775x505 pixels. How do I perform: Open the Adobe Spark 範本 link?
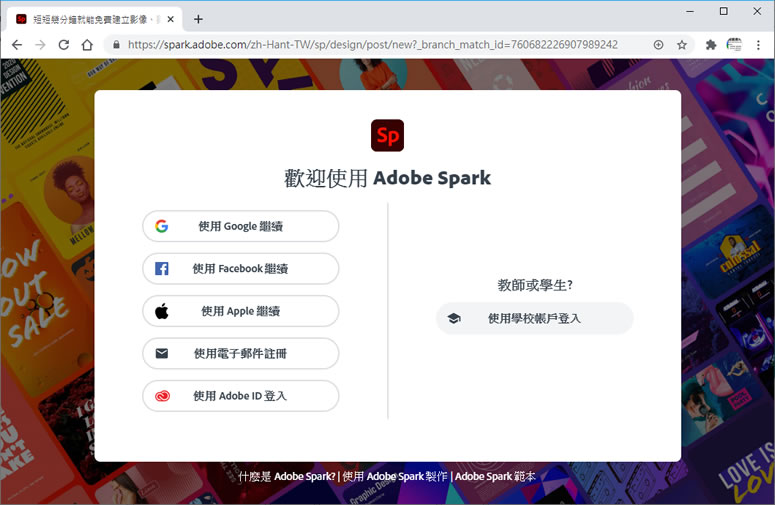coord(495,476)
